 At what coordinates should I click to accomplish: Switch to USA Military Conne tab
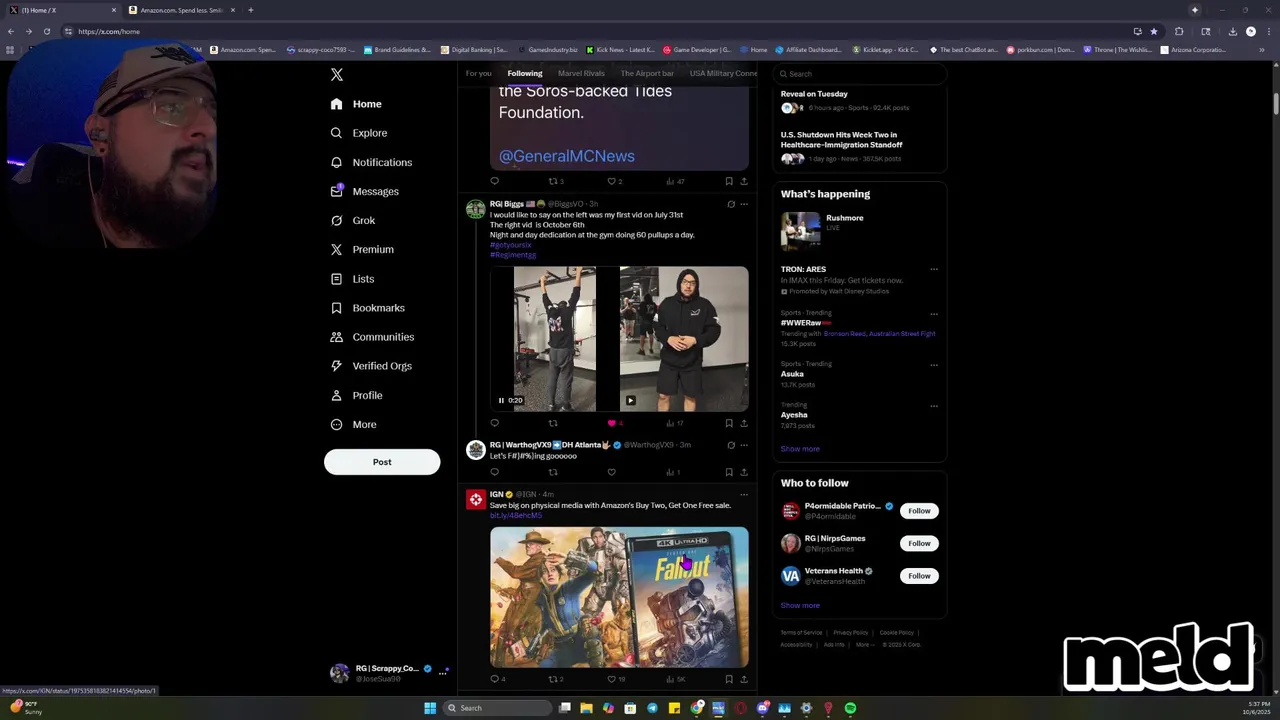coord(723,73)
